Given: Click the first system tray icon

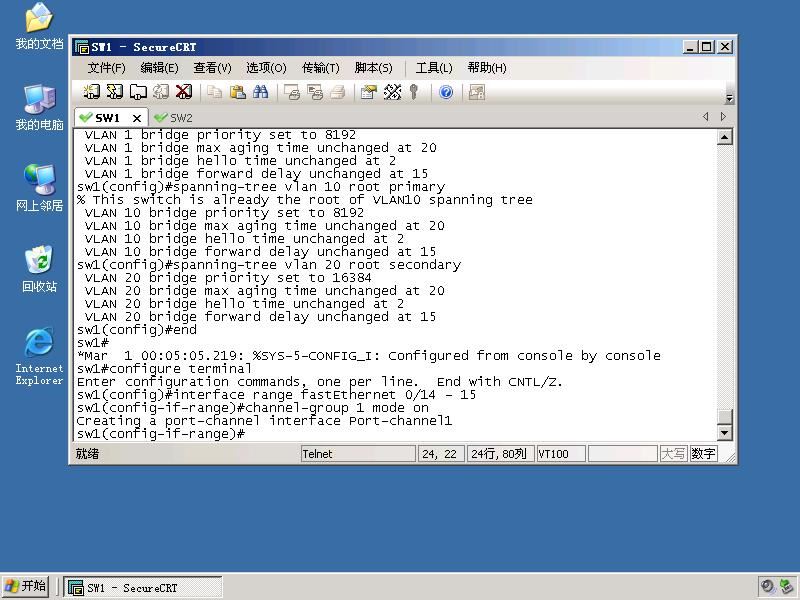Looking at the screenshot, I should point(767,587).
